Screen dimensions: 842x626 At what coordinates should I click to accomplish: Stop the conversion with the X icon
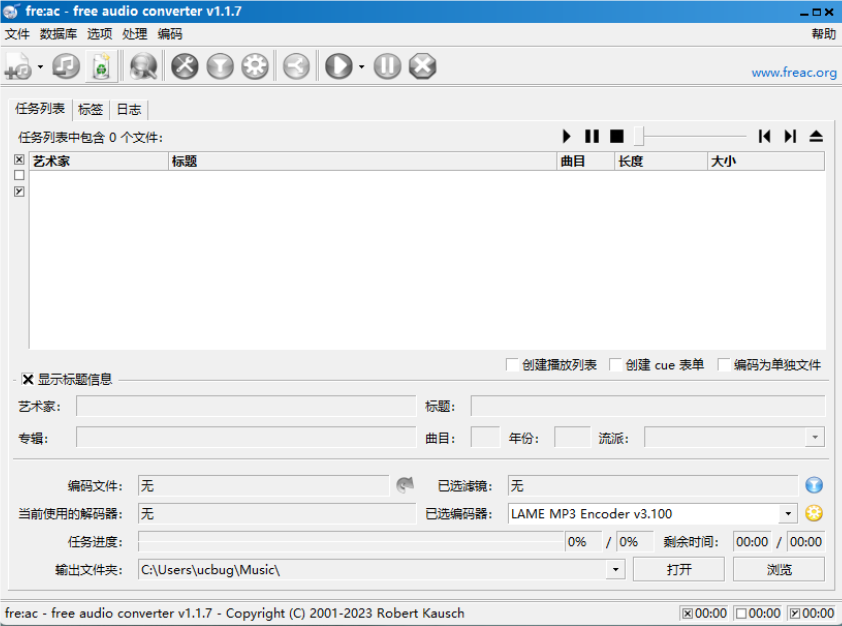click(421, 66)
